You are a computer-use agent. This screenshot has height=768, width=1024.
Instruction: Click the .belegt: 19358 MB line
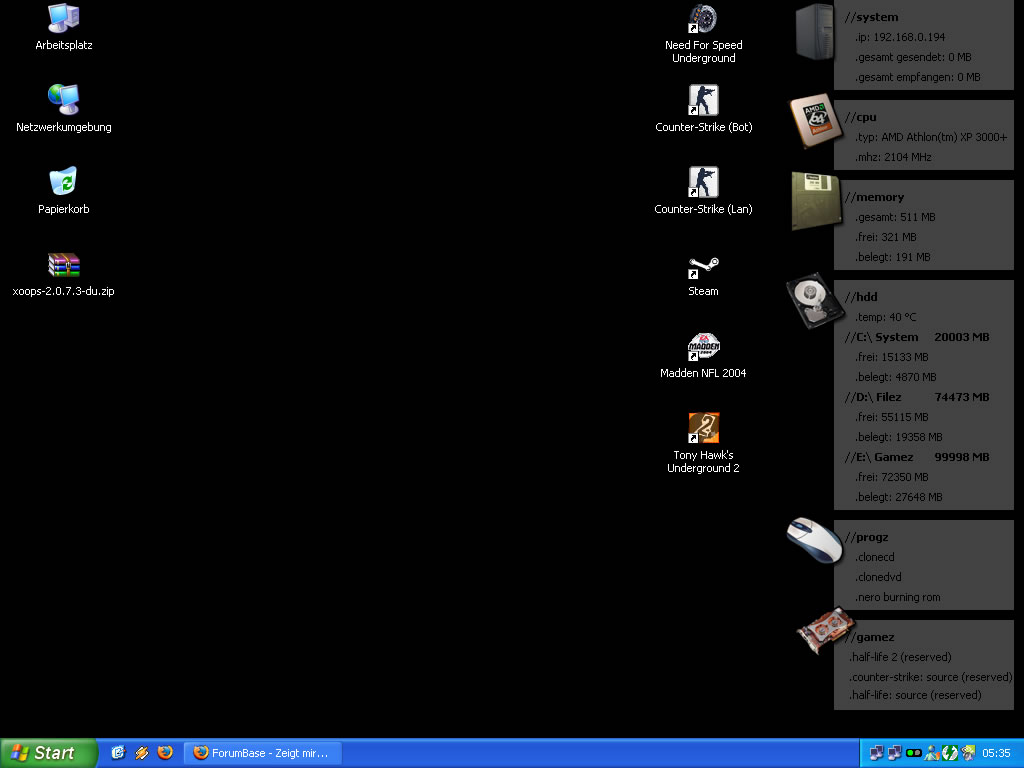point(899,437)
